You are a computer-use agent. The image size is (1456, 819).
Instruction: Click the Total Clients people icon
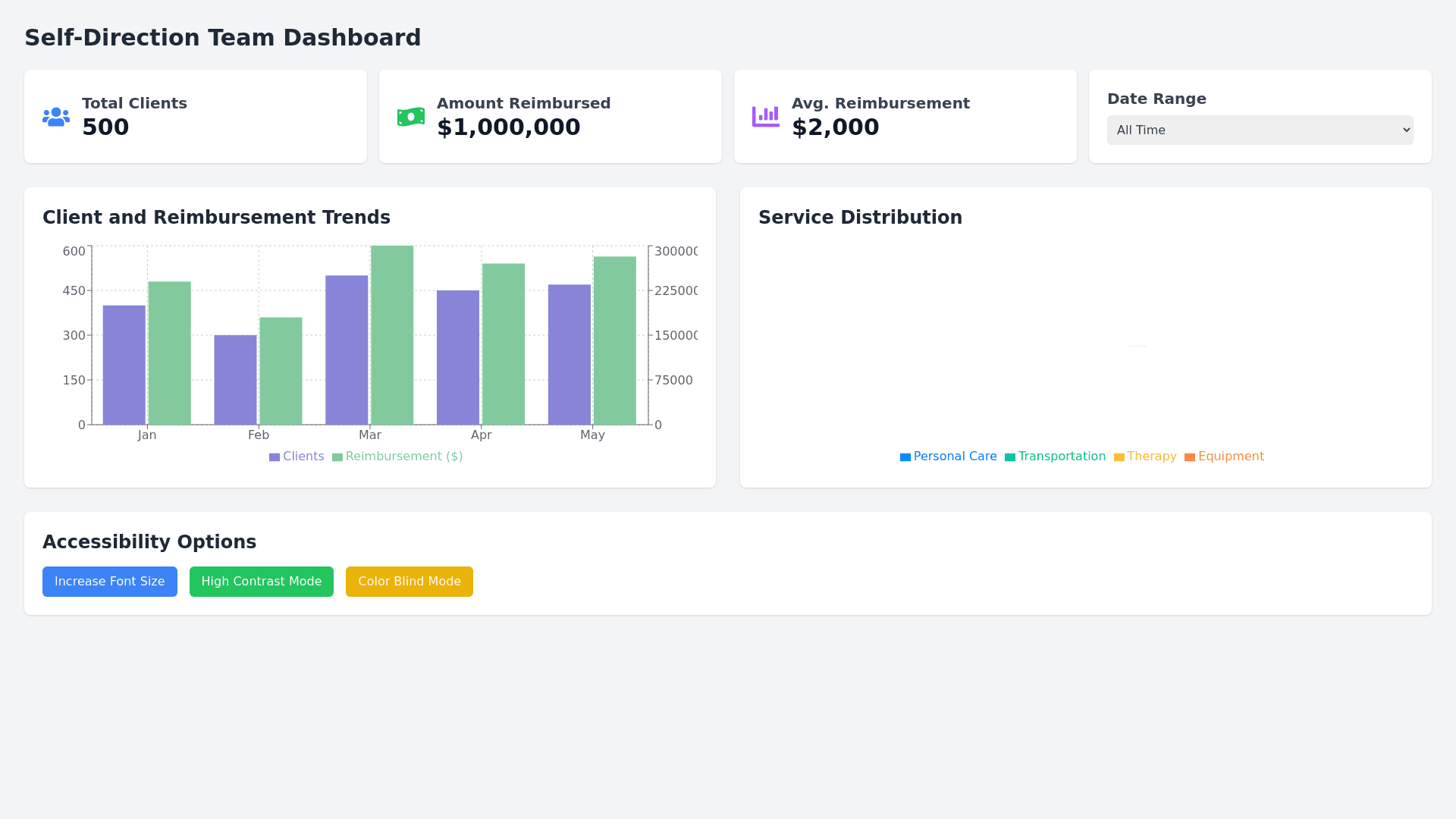click(x=56, y=117)
